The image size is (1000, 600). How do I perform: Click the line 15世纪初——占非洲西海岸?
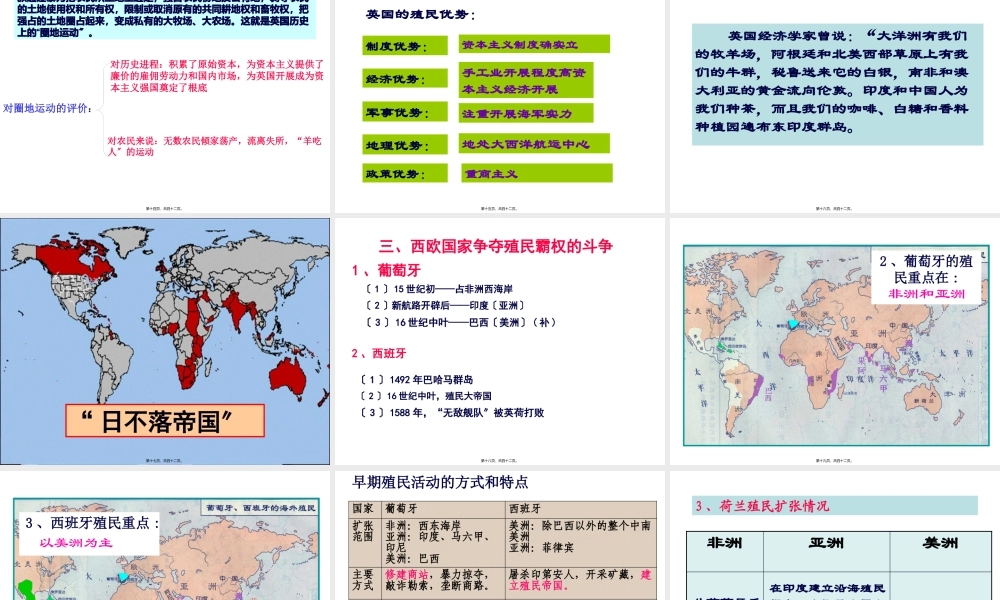tap(439, 289)
